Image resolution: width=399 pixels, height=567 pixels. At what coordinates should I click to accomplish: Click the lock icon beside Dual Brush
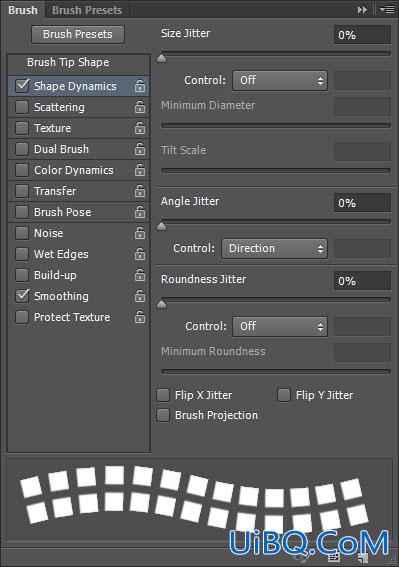click(x=140, y=149)
